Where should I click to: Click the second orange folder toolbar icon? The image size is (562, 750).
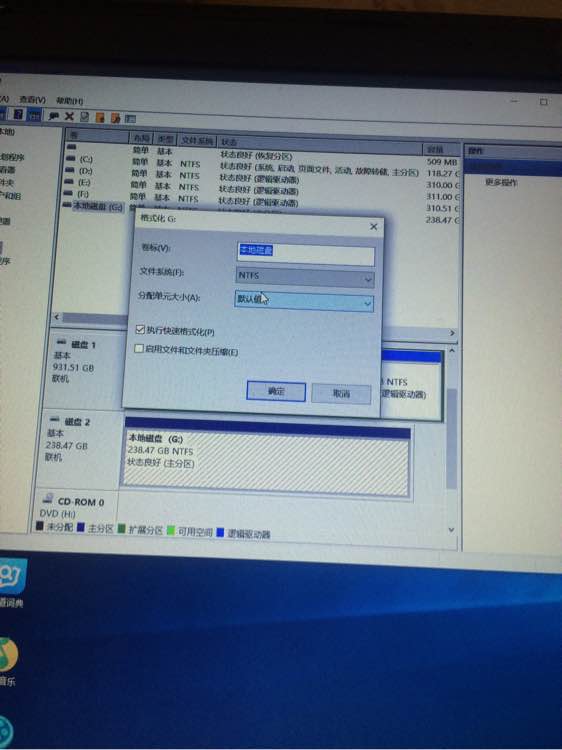(115, 118)
